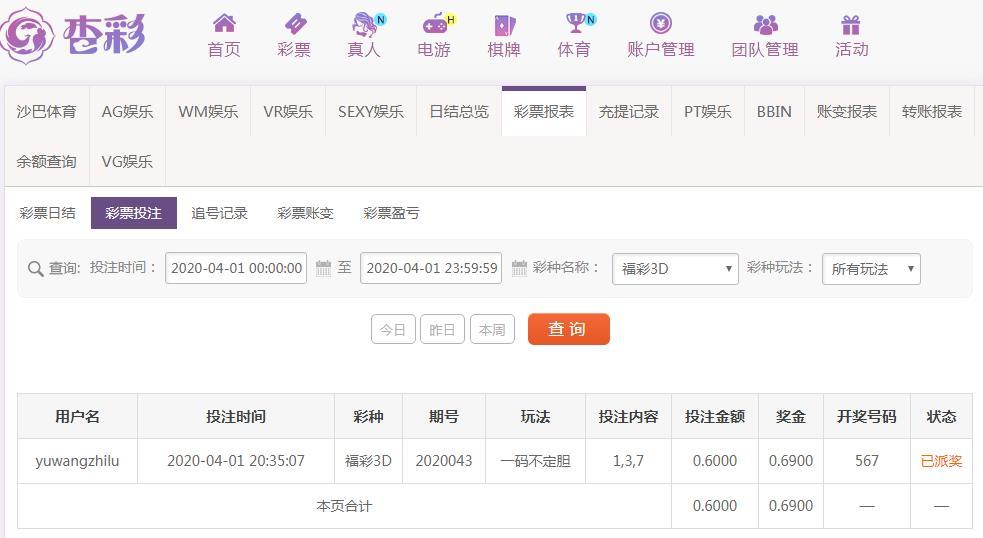Open 彩票日结 sub-tab
This screenshot has height=538, width=983.
[48, 213]
